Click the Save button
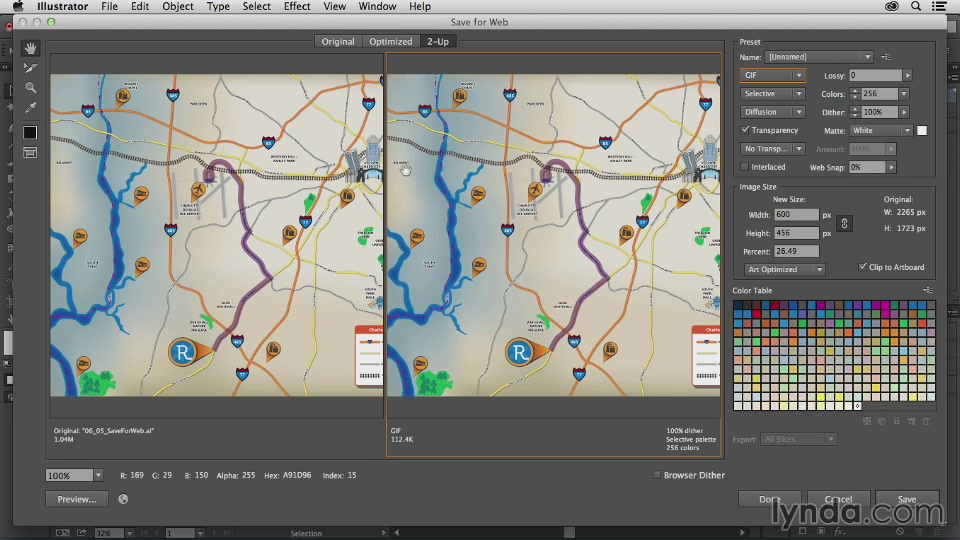This screenshot has height=540, width=960. [907, 499]
